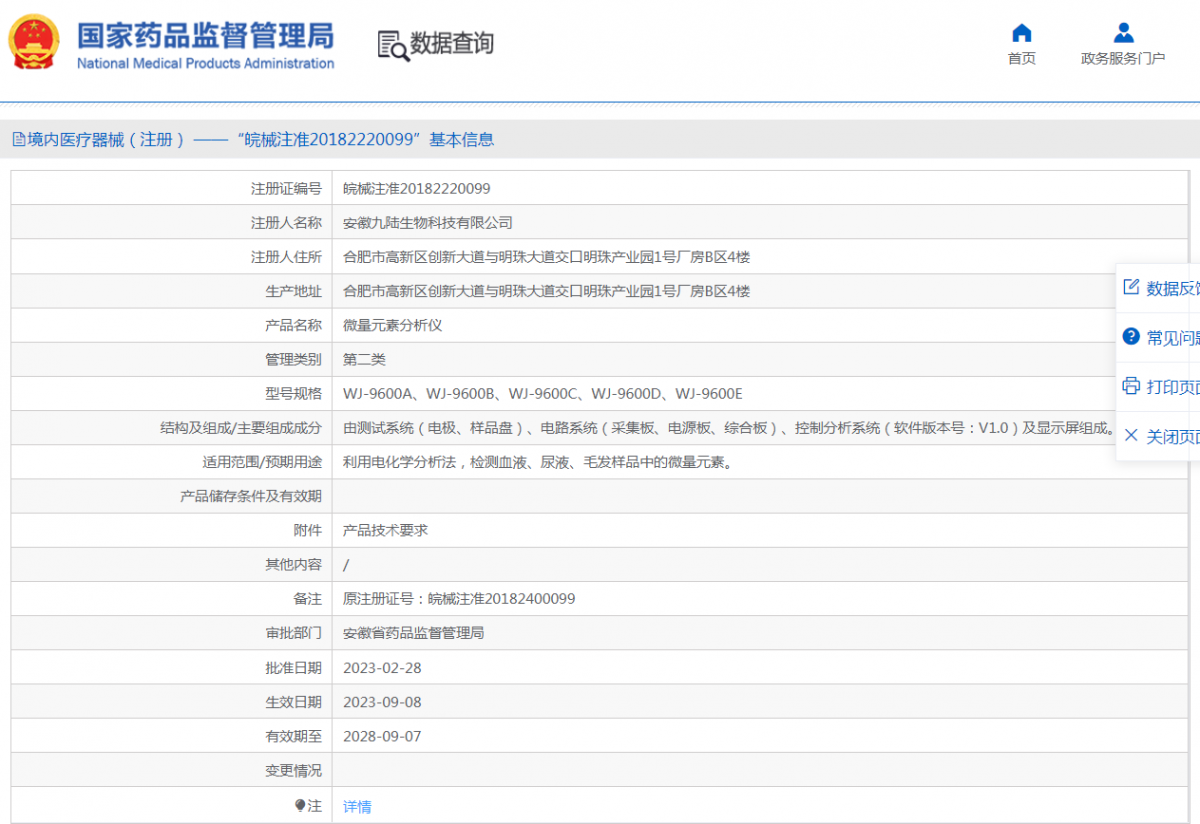Click the 其他内容 label cell
This screenshot has width=1200, height=824.
[x=172, y=564]
